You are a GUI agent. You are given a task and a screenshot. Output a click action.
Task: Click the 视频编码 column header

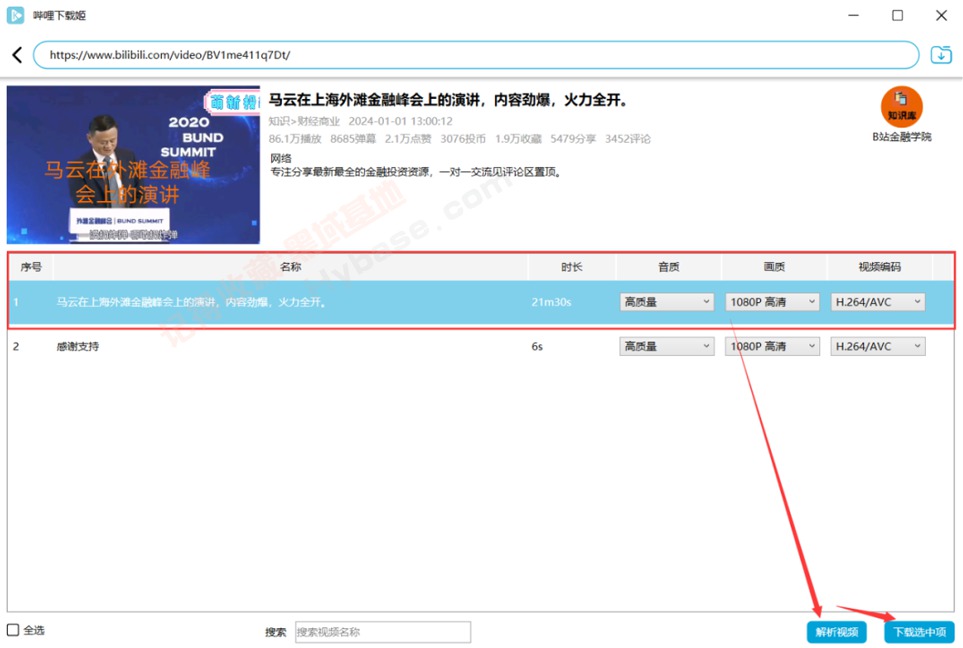pos(879,267)
